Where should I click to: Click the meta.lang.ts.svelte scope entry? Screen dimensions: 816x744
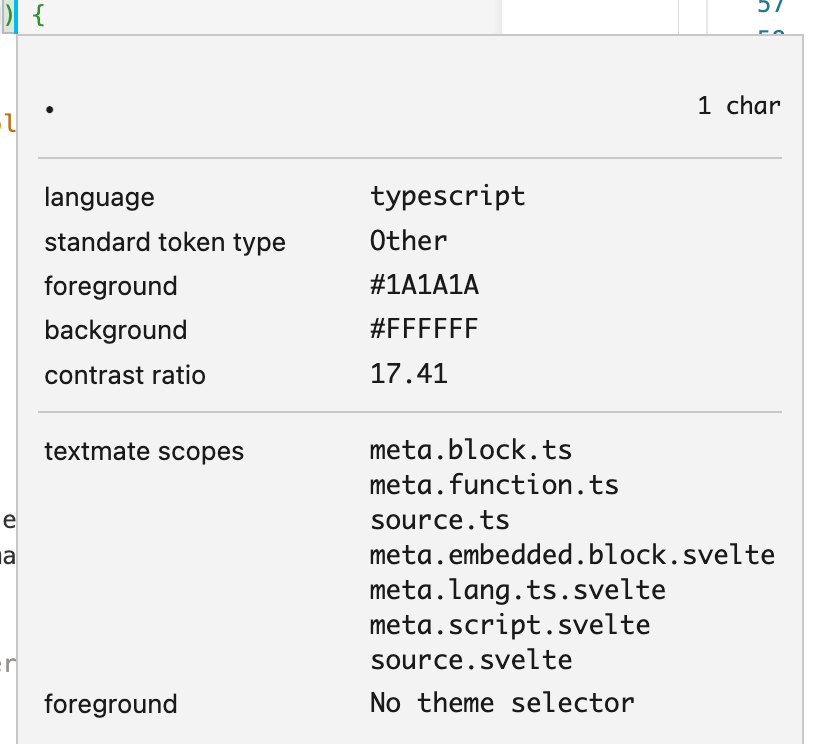click(517, 589)
